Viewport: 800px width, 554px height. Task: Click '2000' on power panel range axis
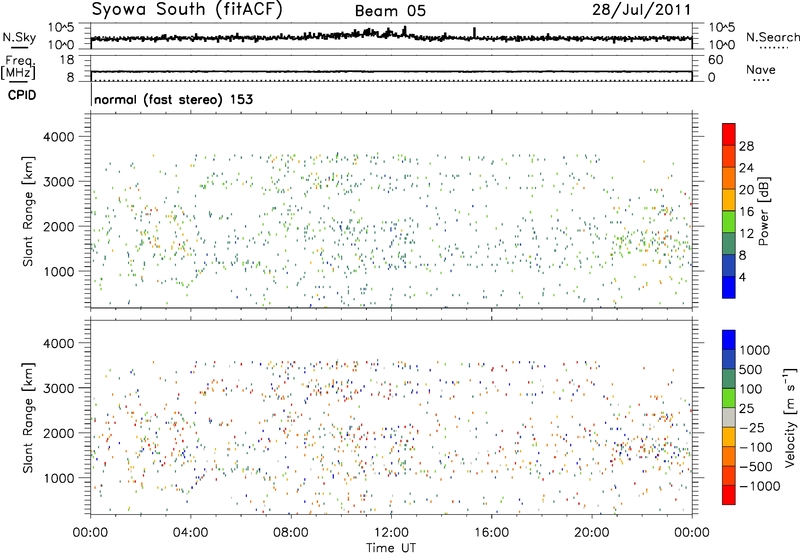[59, 226]
